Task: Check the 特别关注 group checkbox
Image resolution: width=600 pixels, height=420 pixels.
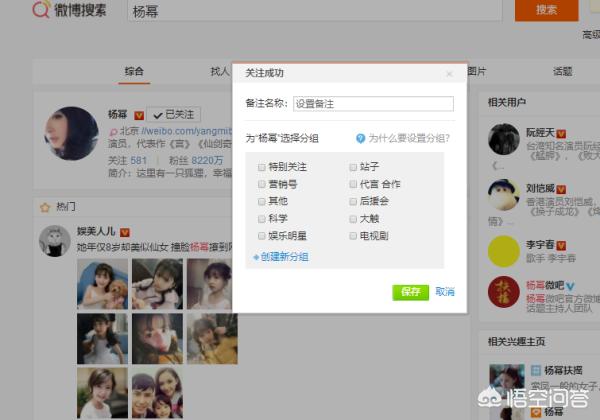Action: [262, 167]
